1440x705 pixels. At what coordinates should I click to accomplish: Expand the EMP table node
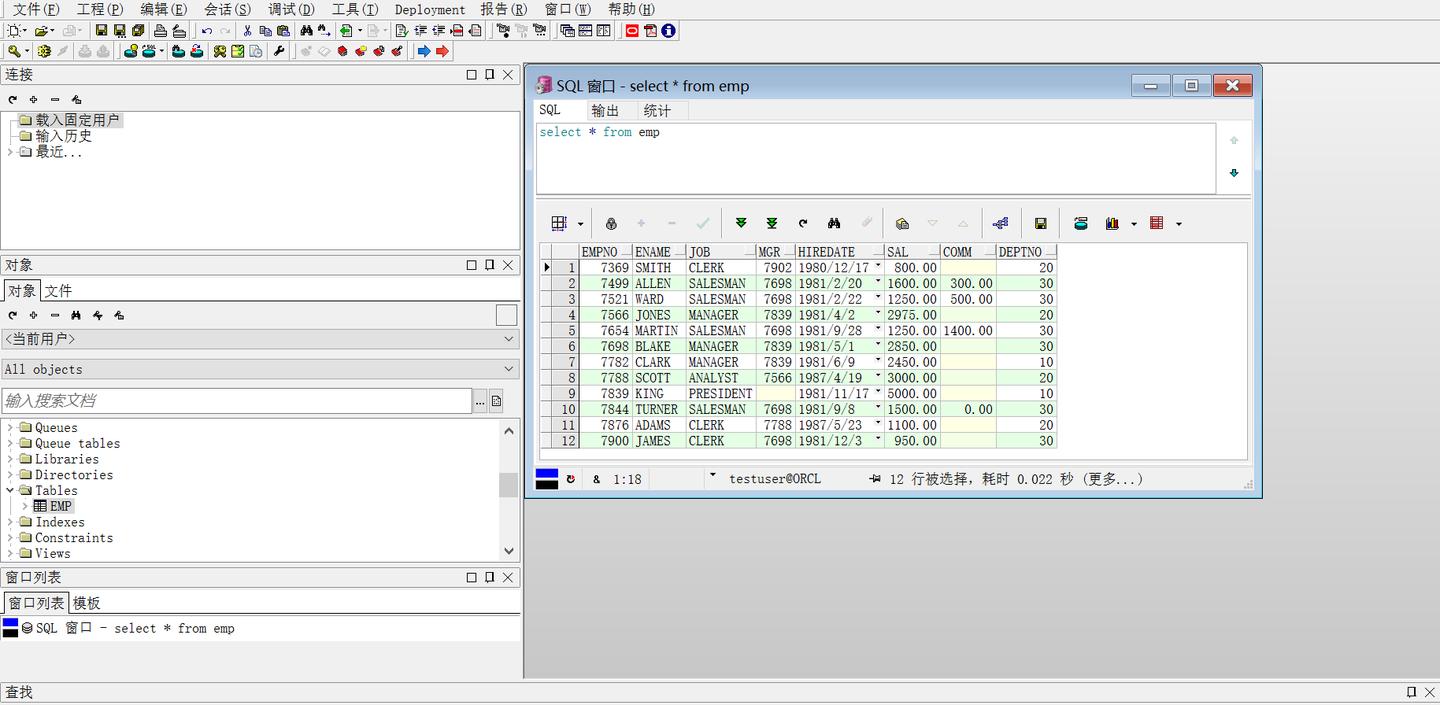click(x=26, y=507)
